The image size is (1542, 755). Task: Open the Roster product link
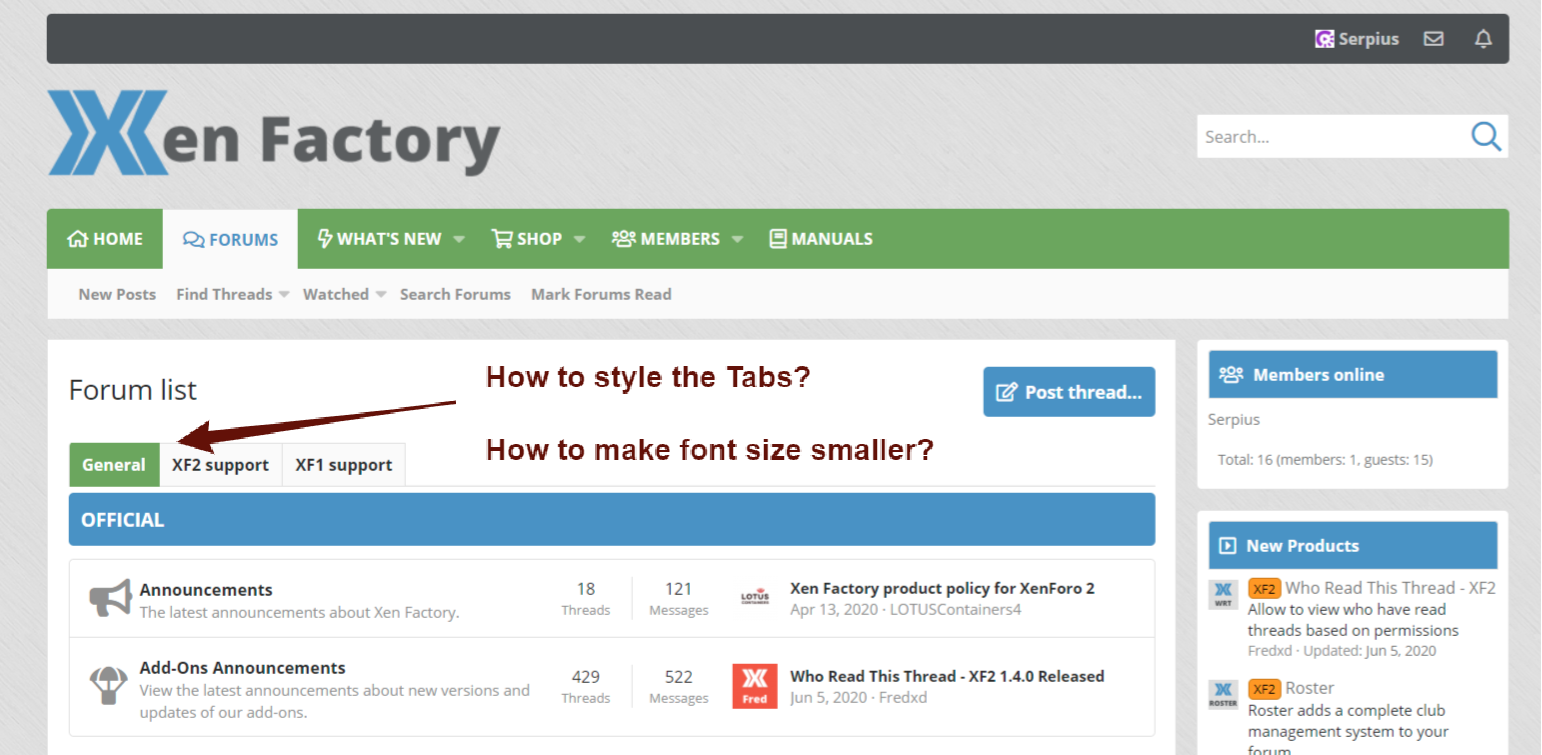tap(1309, 688)
